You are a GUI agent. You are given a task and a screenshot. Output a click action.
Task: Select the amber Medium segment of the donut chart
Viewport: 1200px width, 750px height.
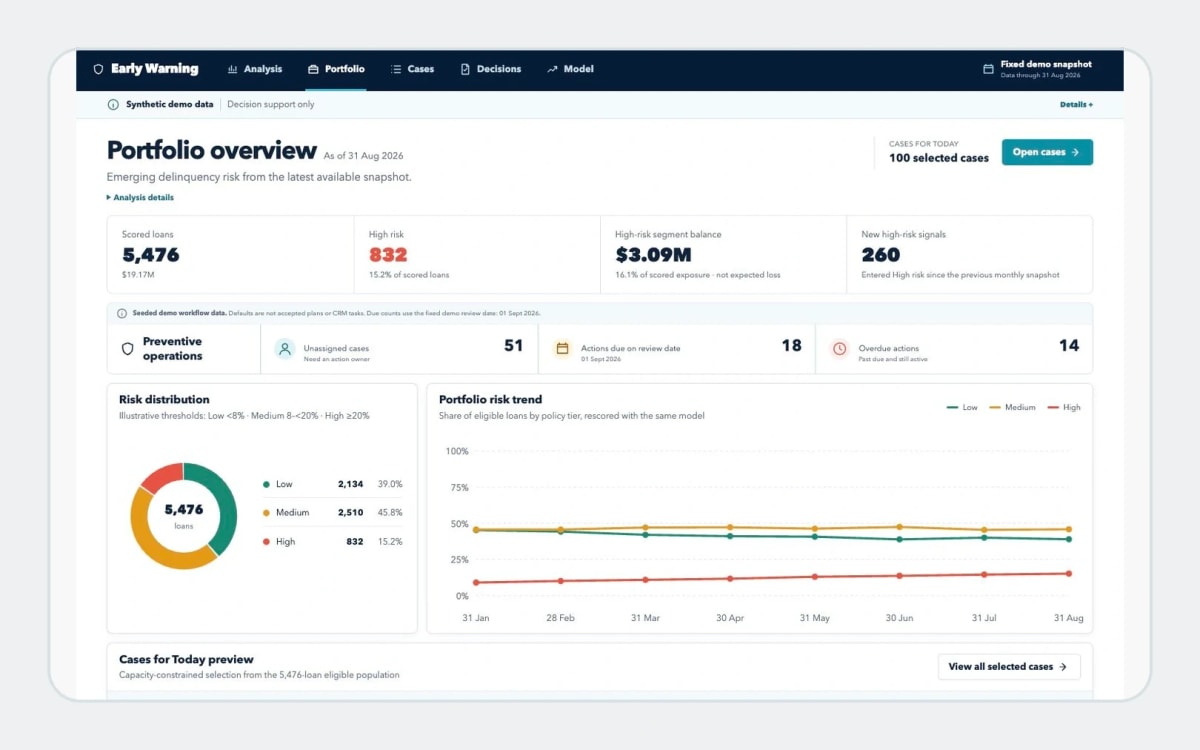click(x=157, y=545)
